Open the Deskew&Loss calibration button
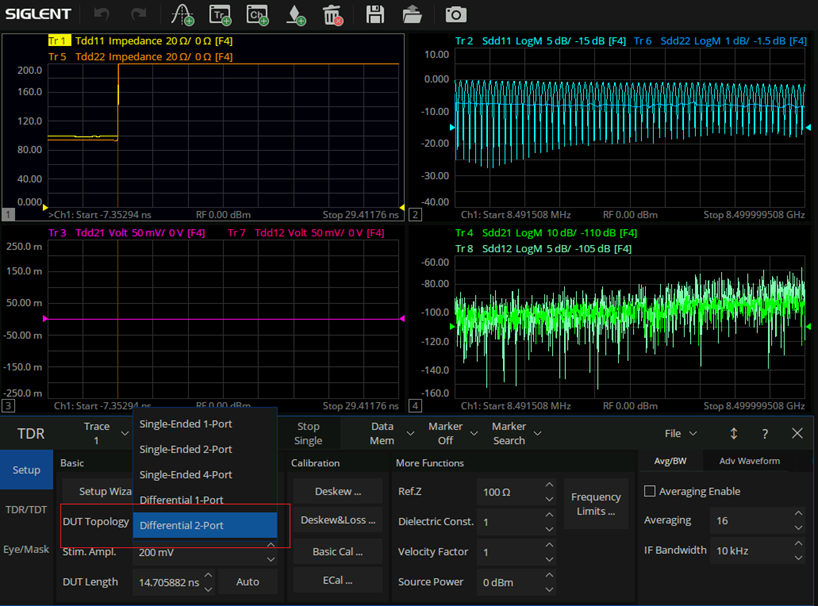The image size is (818, 606). 338,520
